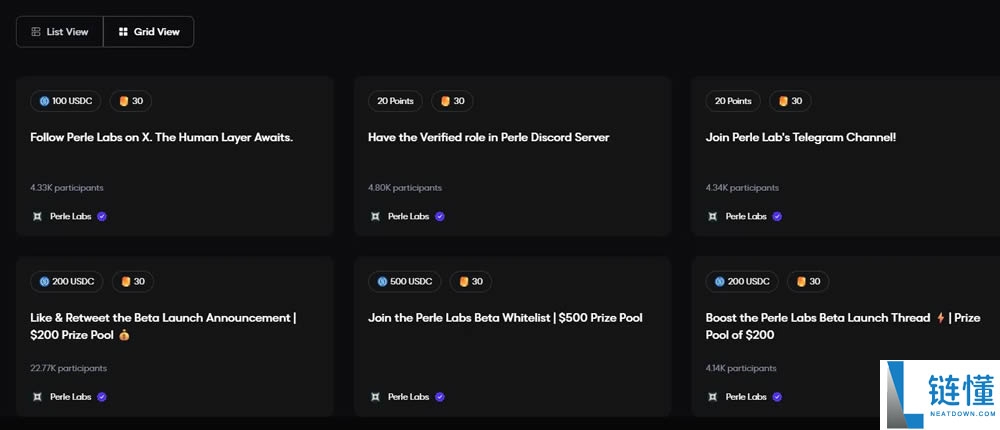
Task: Click Perle Labs name on Follow on X card
Action: [71, 216]
